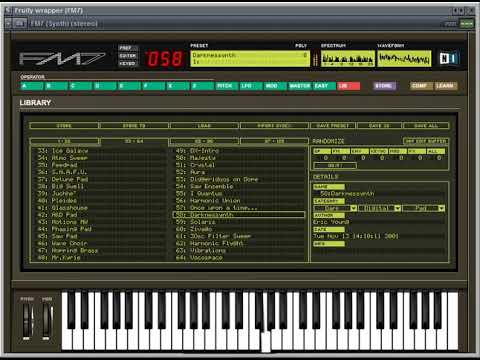
Task: Select preset 46: Wave Choir
Action: [99, 243]
